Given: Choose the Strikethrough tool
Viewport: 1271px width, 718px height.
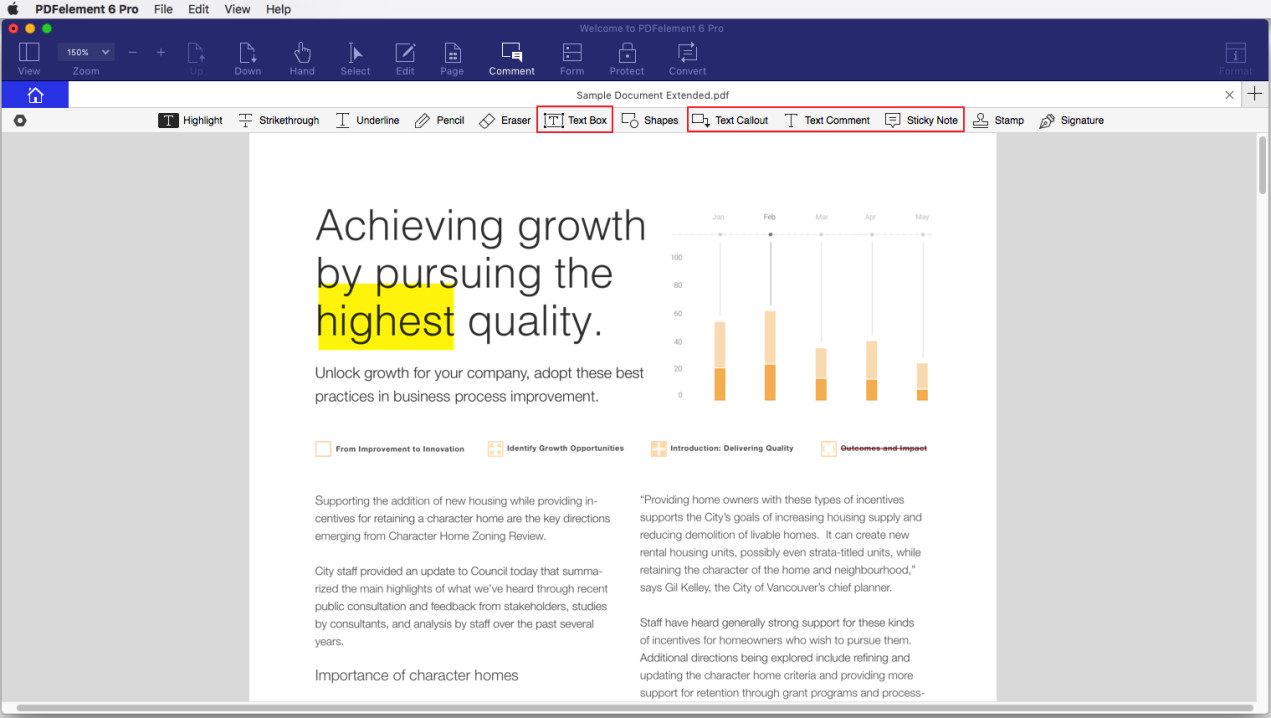Looking at the screenshot, I should click(278, 120).
